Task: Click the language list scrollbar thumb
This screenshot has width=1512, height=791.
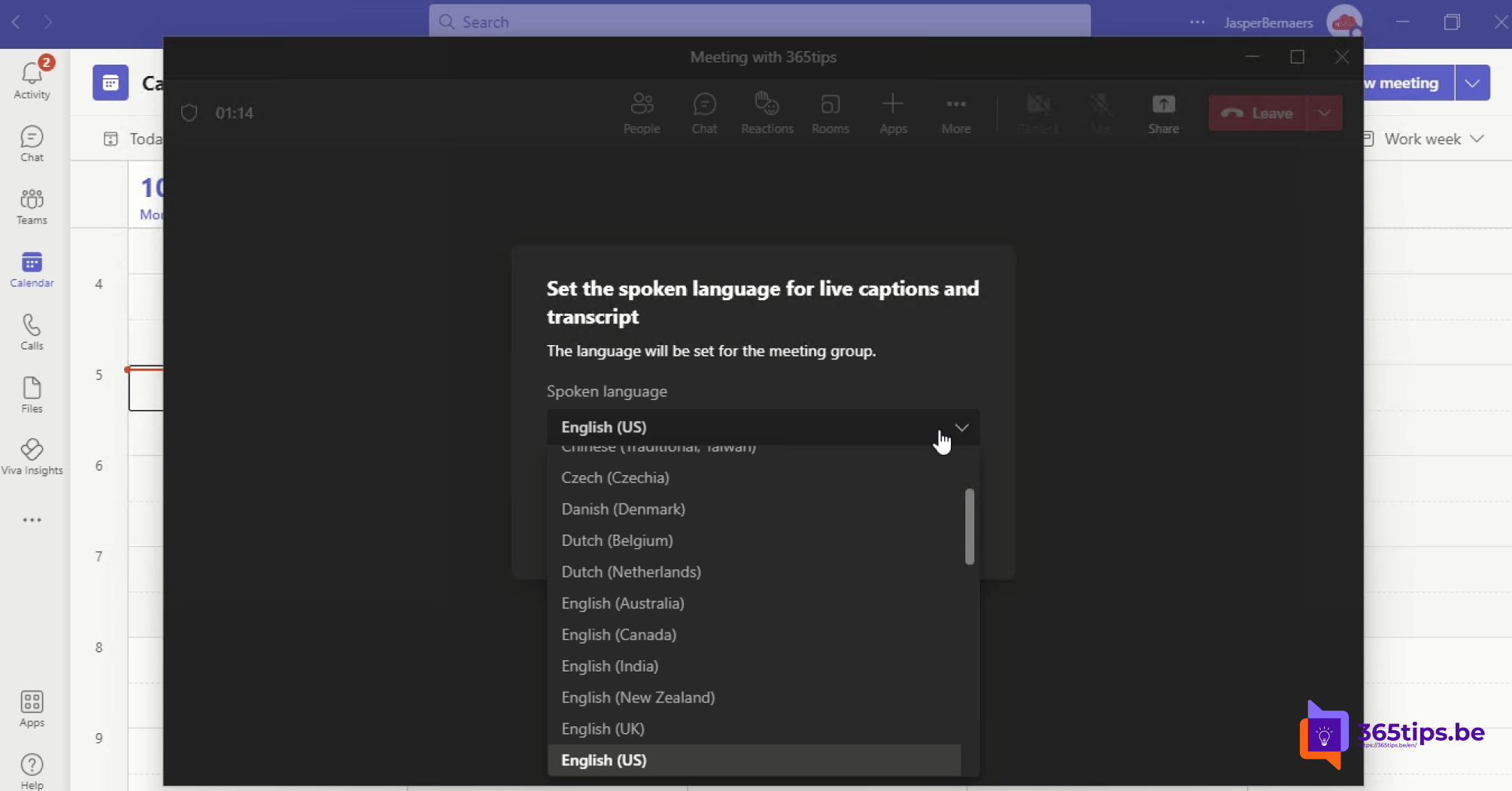Action: coord(970,526)
